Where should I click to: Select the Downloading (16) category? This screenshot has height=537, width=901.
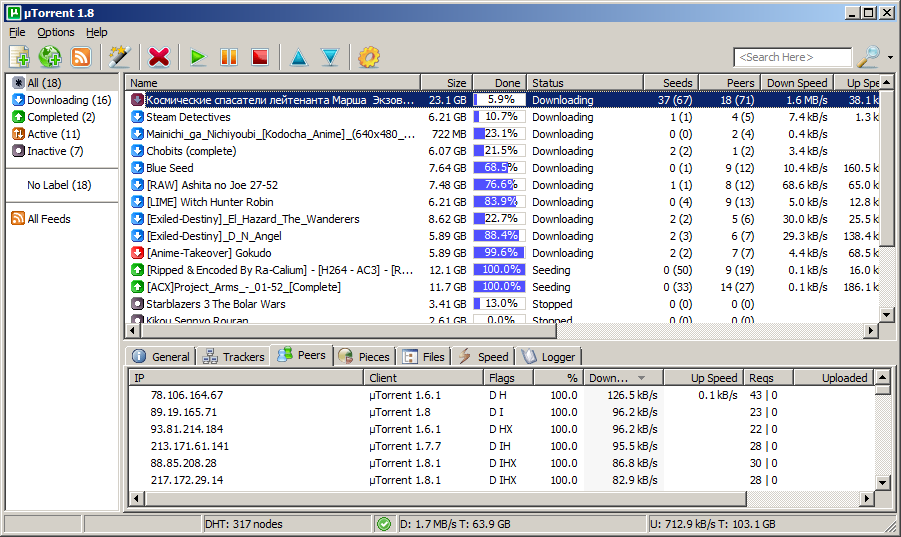(61, 100)
